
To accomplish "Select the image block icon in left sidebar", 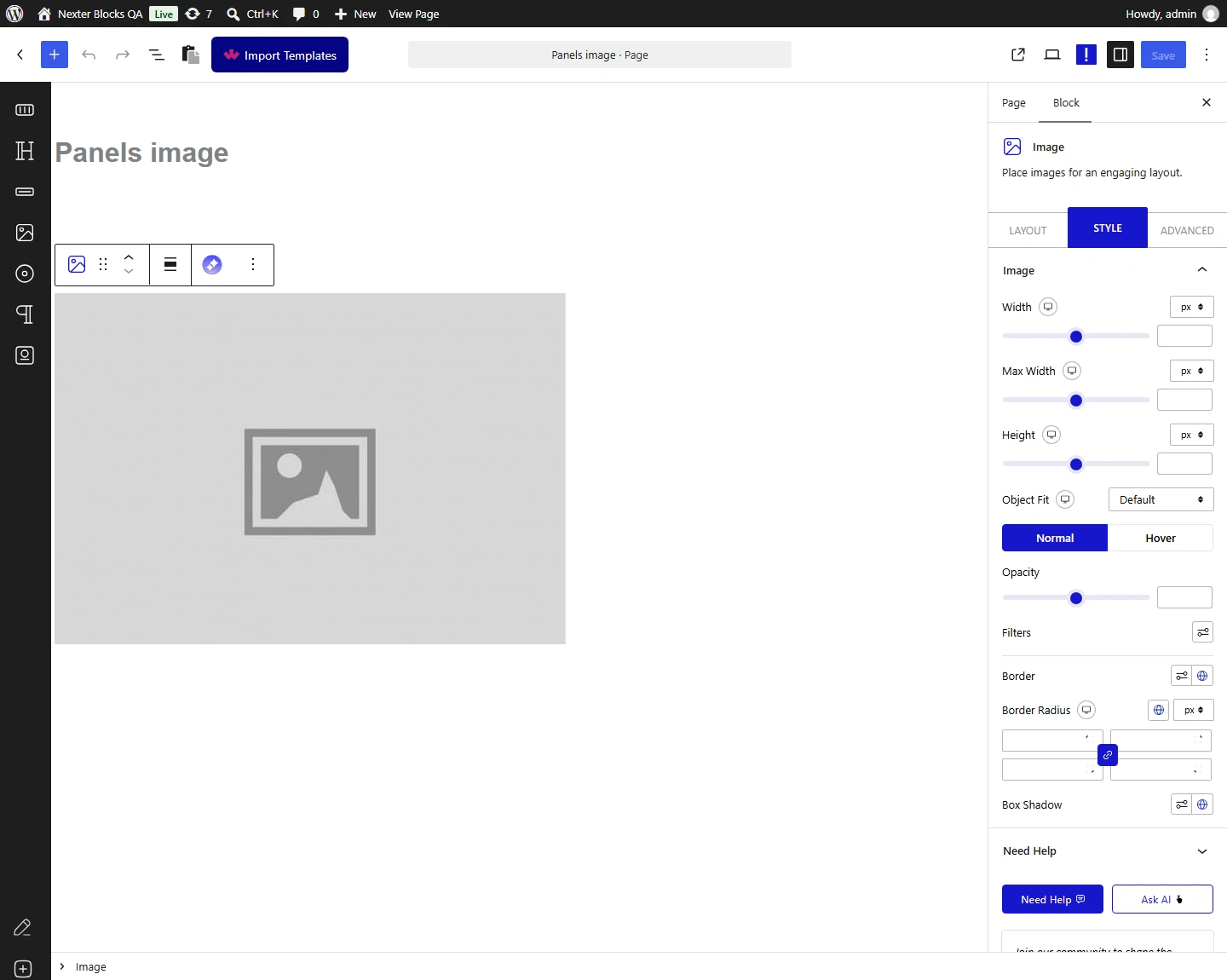I will [25, 233].
